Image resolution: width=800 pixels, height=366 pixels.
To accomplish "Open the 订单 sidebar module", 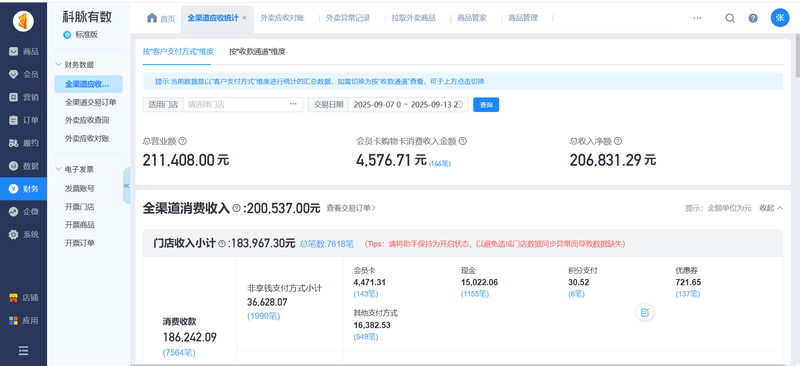I will point(23,120).
